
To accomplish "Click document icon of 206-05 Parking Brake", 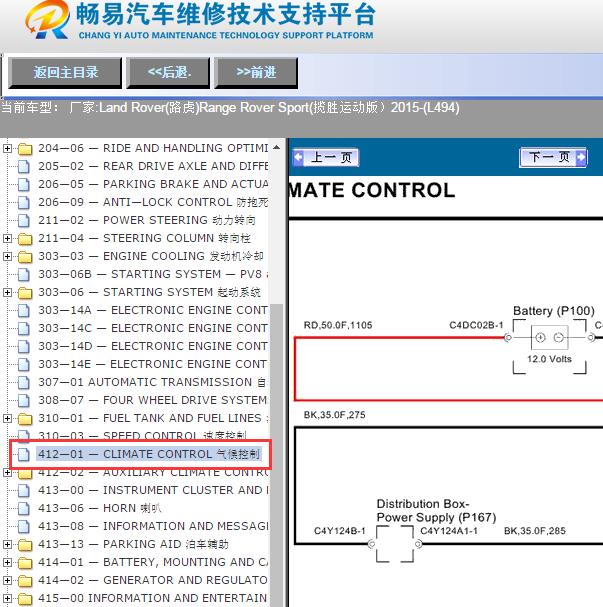I will click(x=24, y=185).
